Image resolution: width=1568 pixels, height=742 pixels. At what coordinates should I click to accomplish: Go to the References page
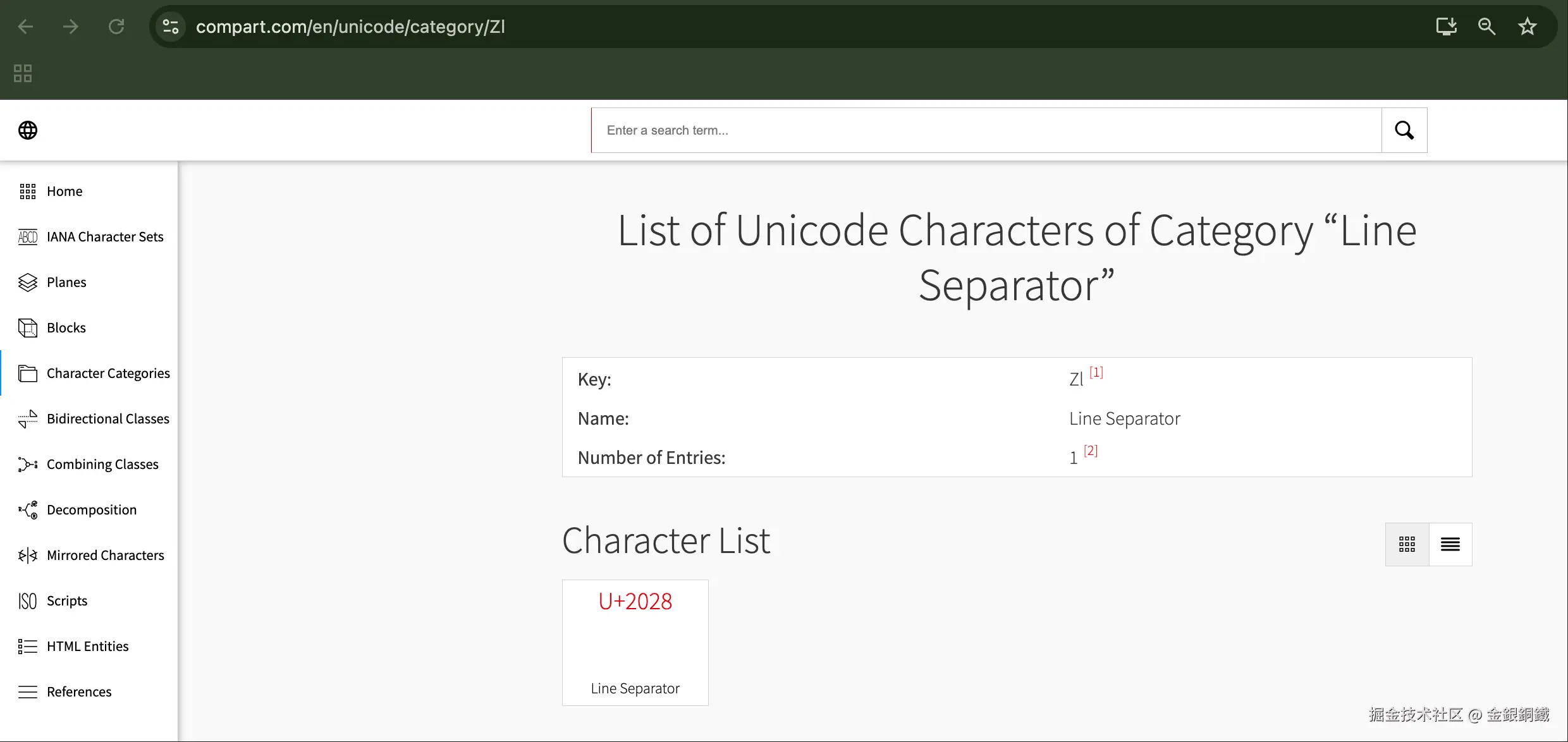pyautogui.click(x=79, y=691)
